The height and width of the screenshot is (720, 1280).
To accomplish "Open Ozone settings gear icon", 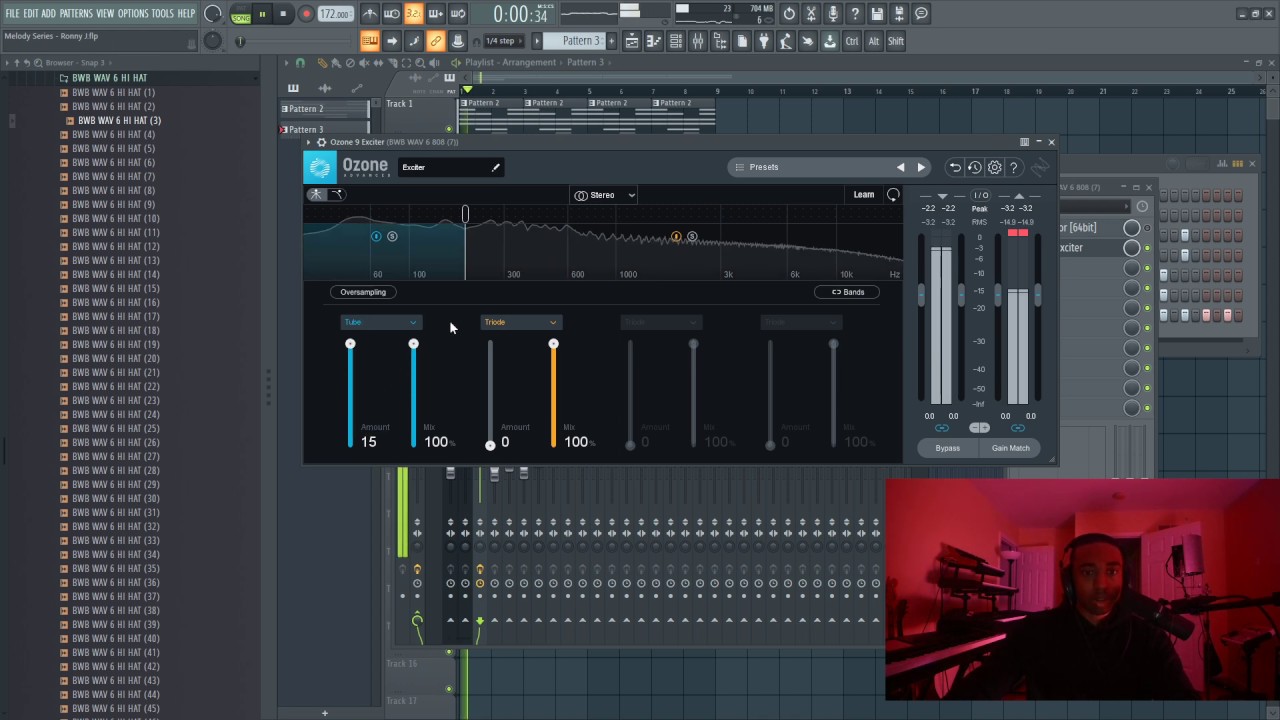I will (x=994, y=168).
